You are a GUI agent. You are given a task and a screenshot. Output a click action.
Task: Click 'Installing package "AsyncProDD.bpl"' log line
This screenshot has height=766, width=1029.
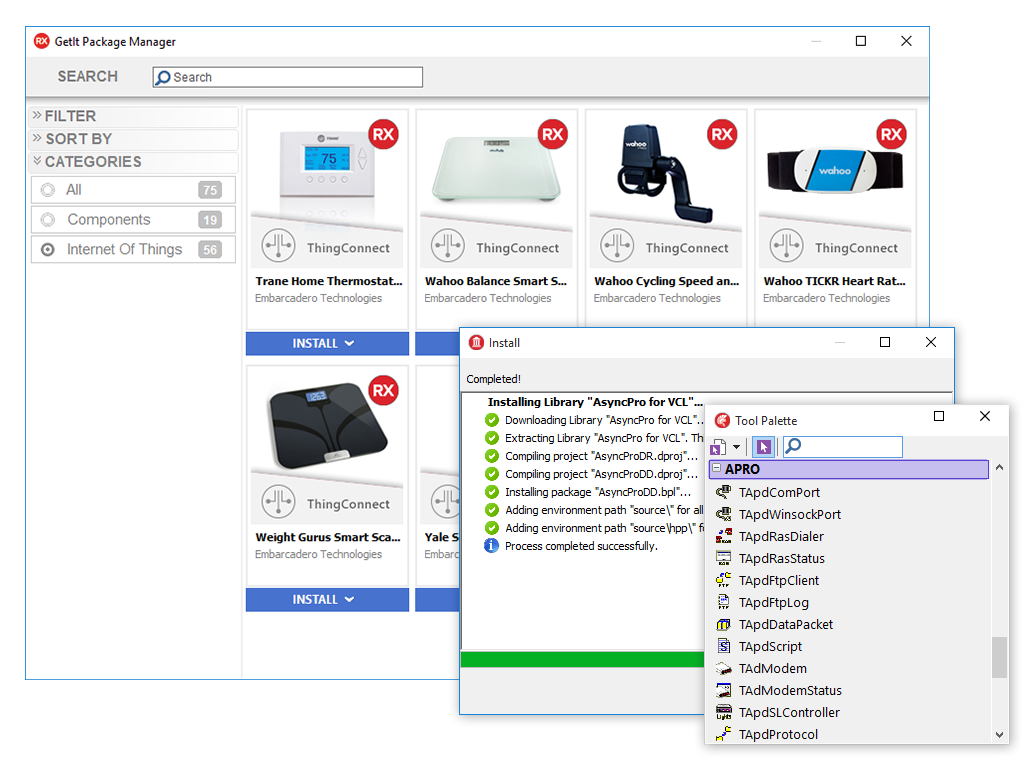coord(598,492)
